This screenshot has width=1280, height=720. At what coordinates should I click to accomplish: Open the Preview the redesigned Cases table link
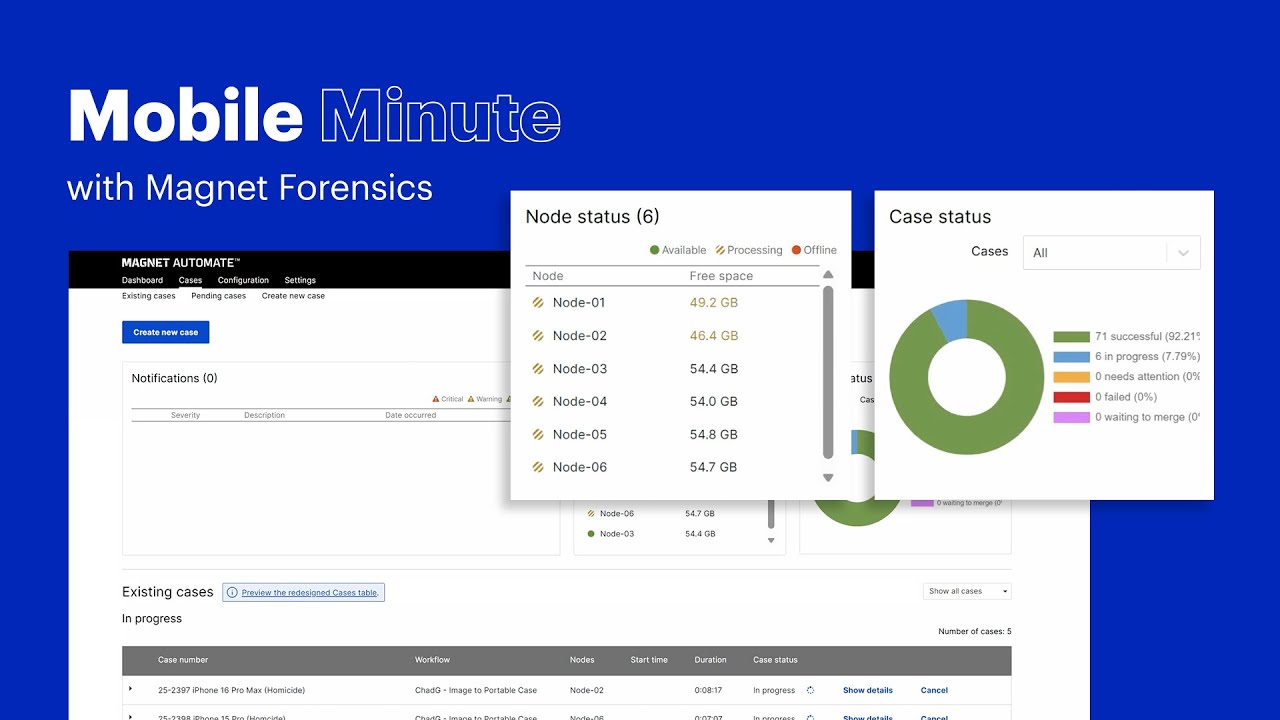310,592
